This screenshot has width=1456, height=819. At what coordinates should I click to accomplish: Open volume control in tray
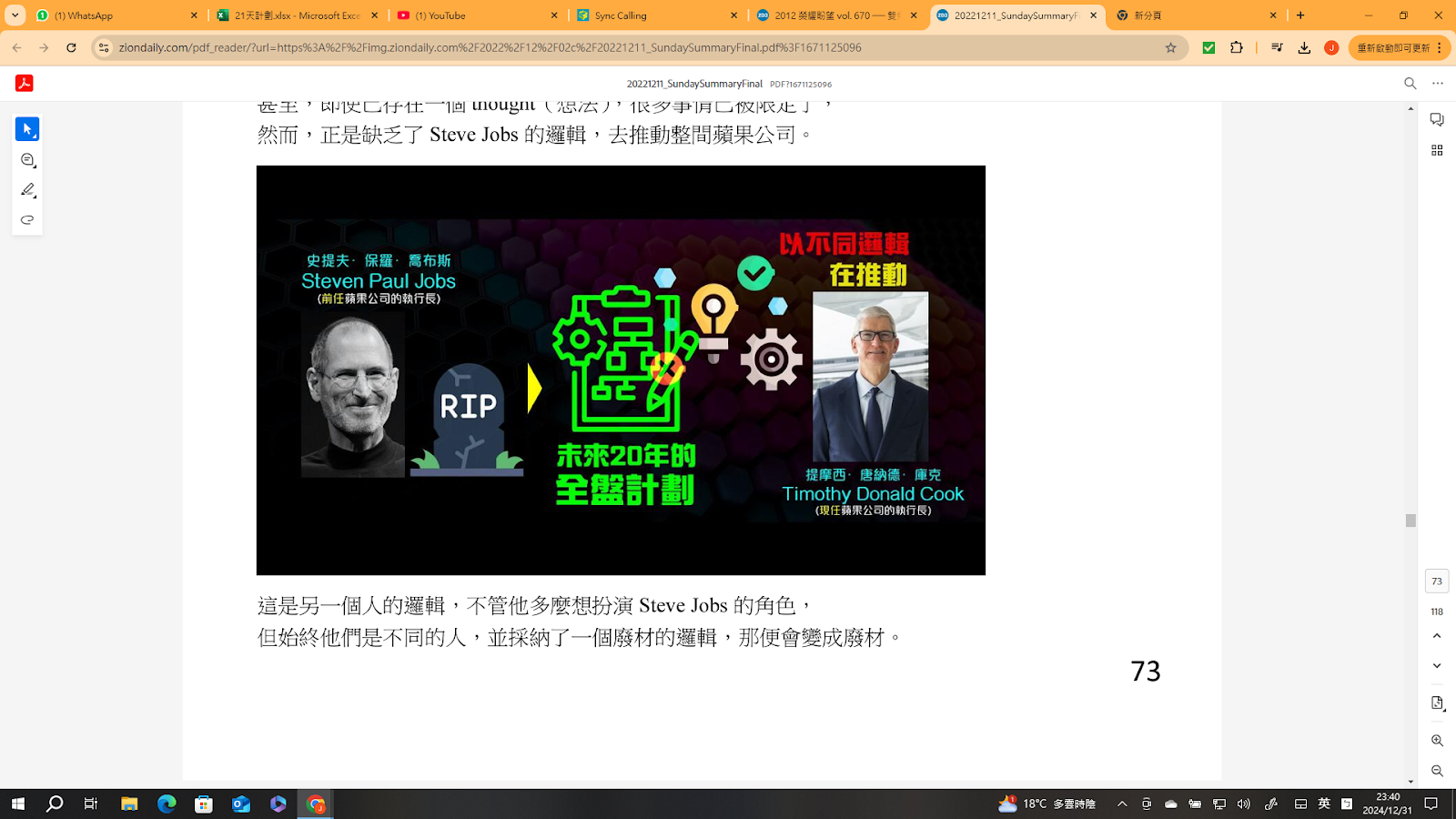[x=1244, y=804]
